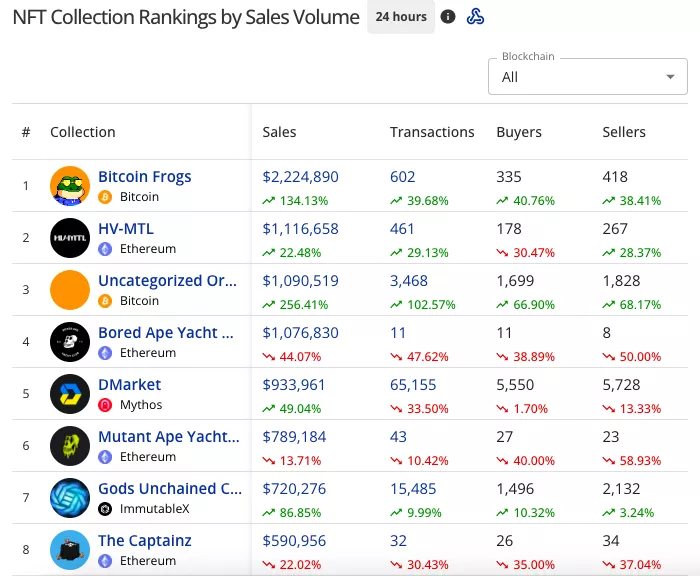Click the Gods Unchained collection icon
The width and height of the screenshot is (700, 576).
tap(70, 498)
